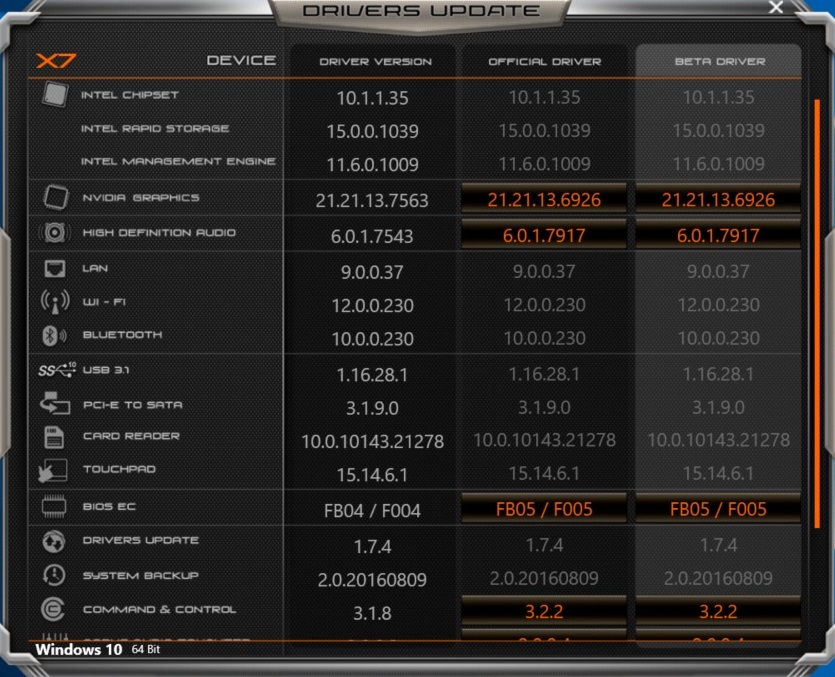835x677 pixels.
Task: Select the Official Driver column tab
Action: pyautogui.click(x=544, y=62)
